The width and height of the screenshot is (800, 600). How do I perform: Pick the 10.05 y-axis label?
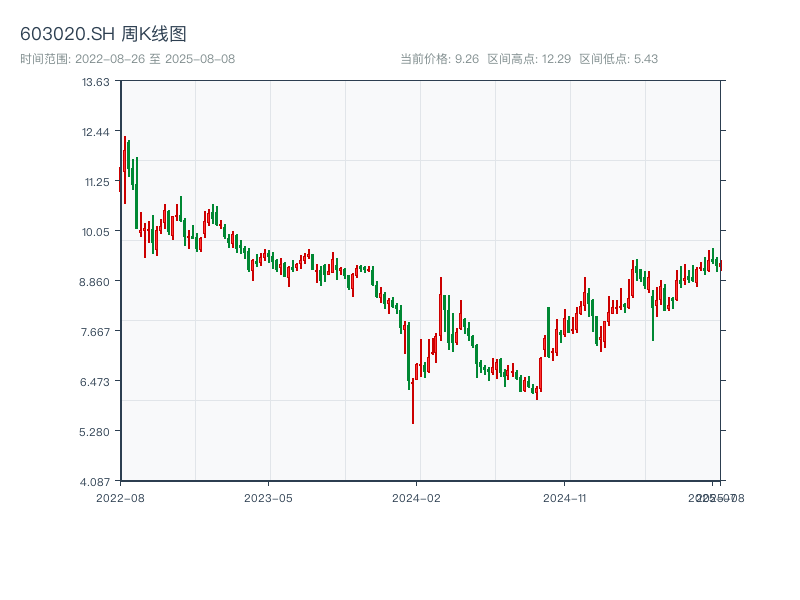(x=96, y=232)
